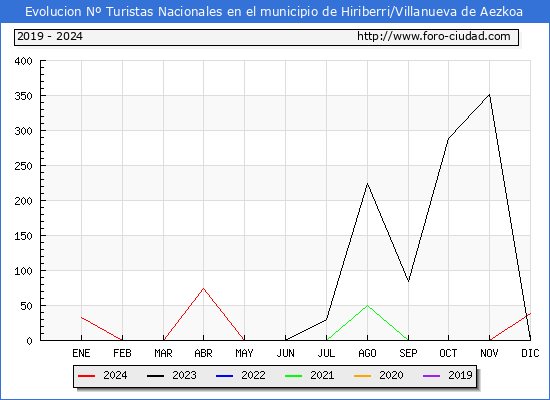Click the 2021 legend label

pos(322,375)
